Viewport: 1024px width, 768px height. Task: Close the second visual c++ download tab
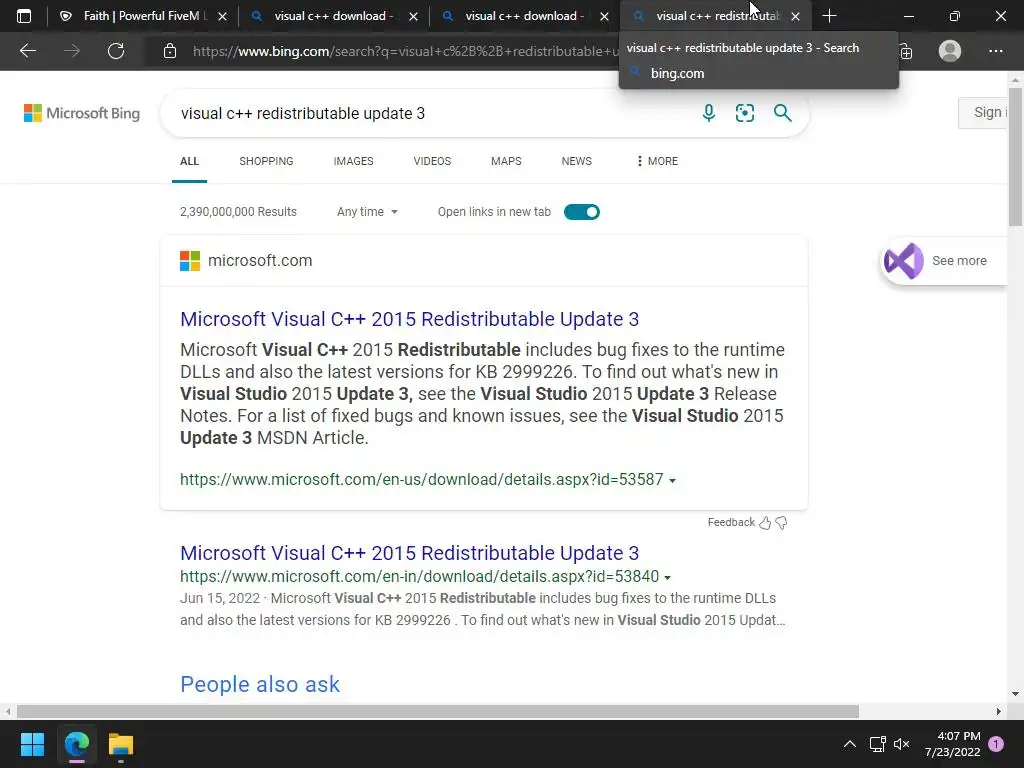pos(604,16)
